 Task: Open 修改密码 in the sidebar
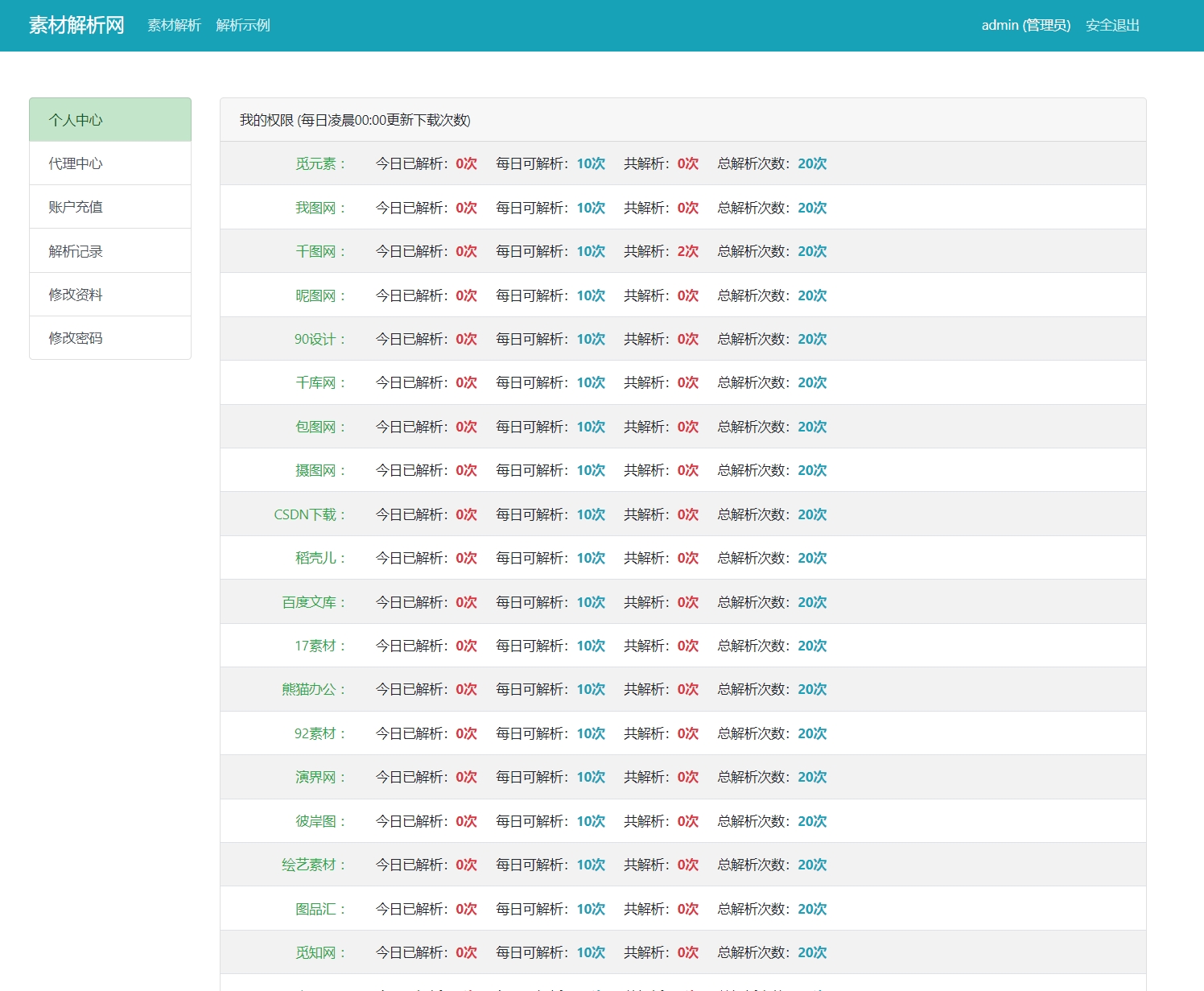[x=110, y=338]
